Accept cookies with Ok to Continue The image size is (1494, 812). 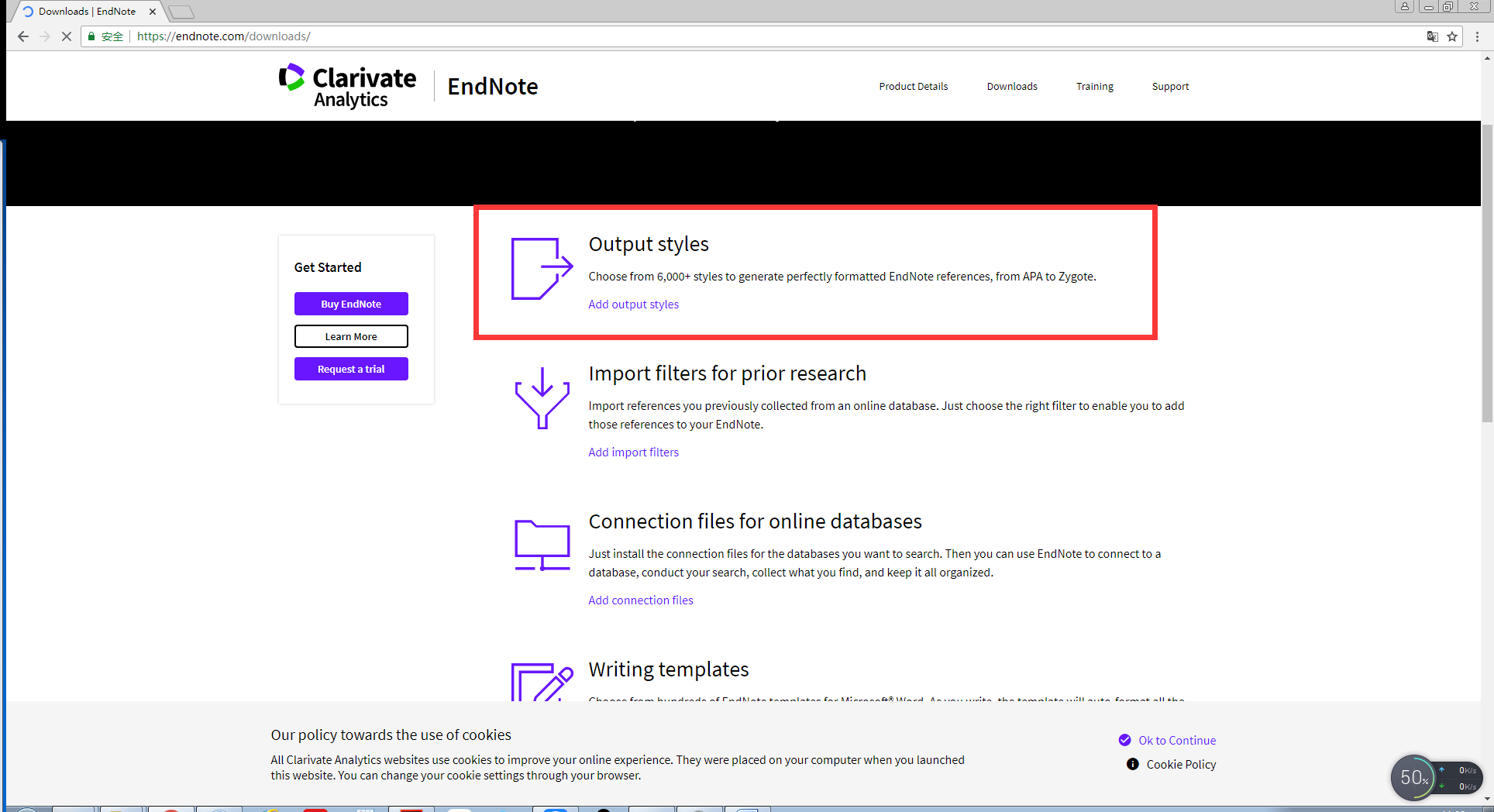1167,741
